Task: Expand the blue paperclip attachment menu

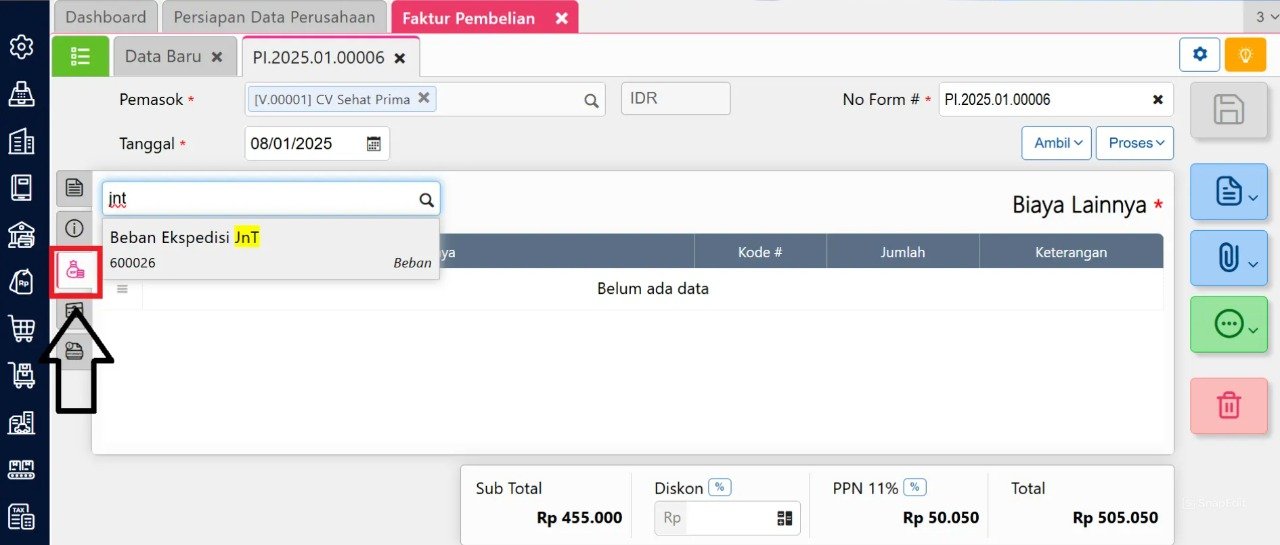Action: click(x=1229, y=258)
